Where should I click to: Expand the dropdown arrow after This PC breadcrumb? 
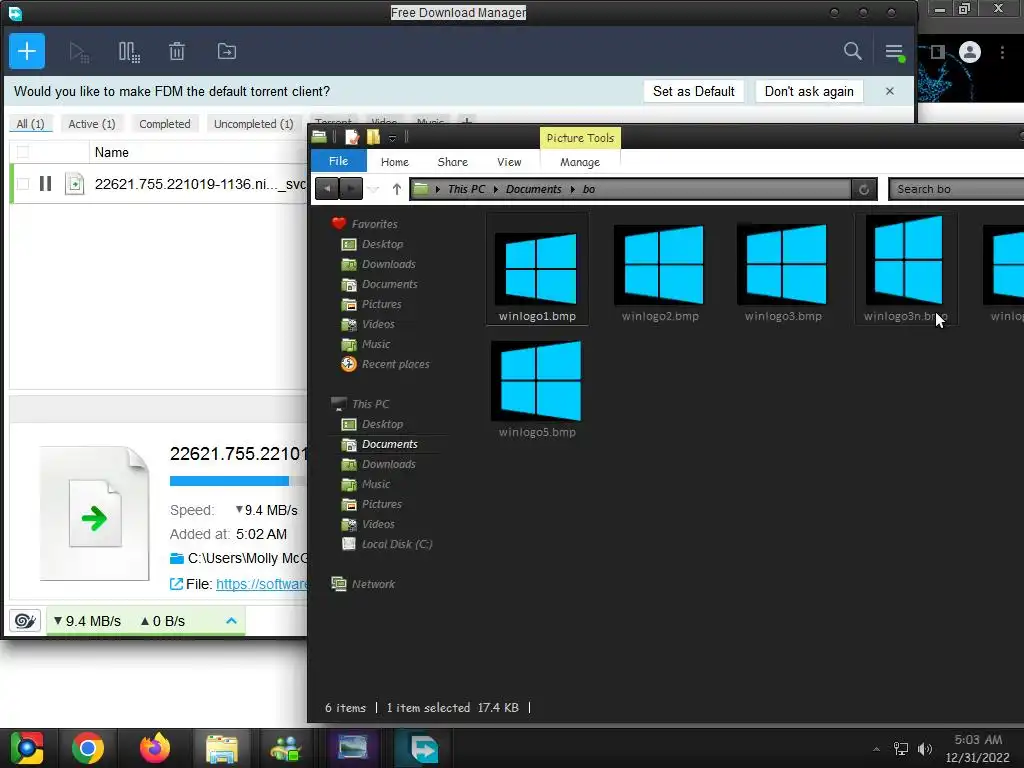[496, 189]
